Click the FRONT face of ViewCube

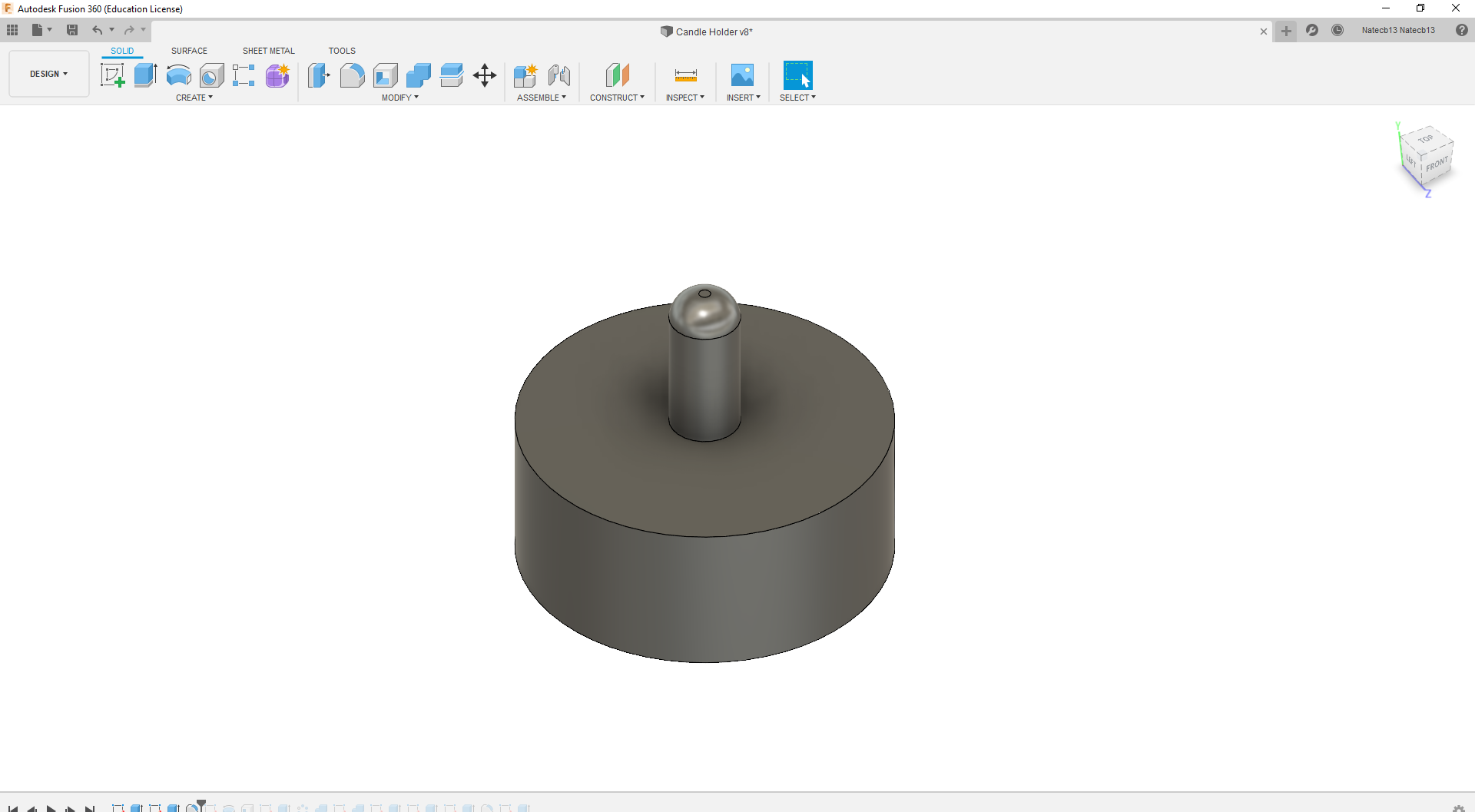pyautogui.click(x=1436, y=166)
